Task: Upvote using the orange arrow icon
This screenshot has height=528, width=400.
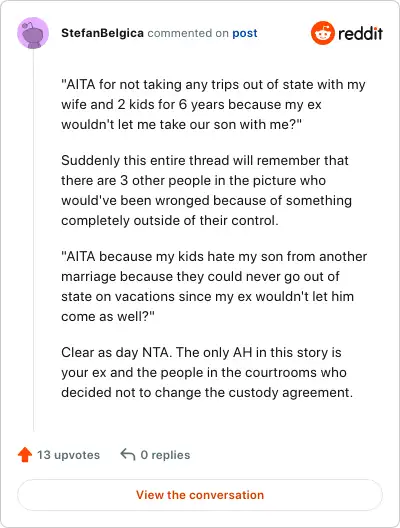Action: point(25,455)
